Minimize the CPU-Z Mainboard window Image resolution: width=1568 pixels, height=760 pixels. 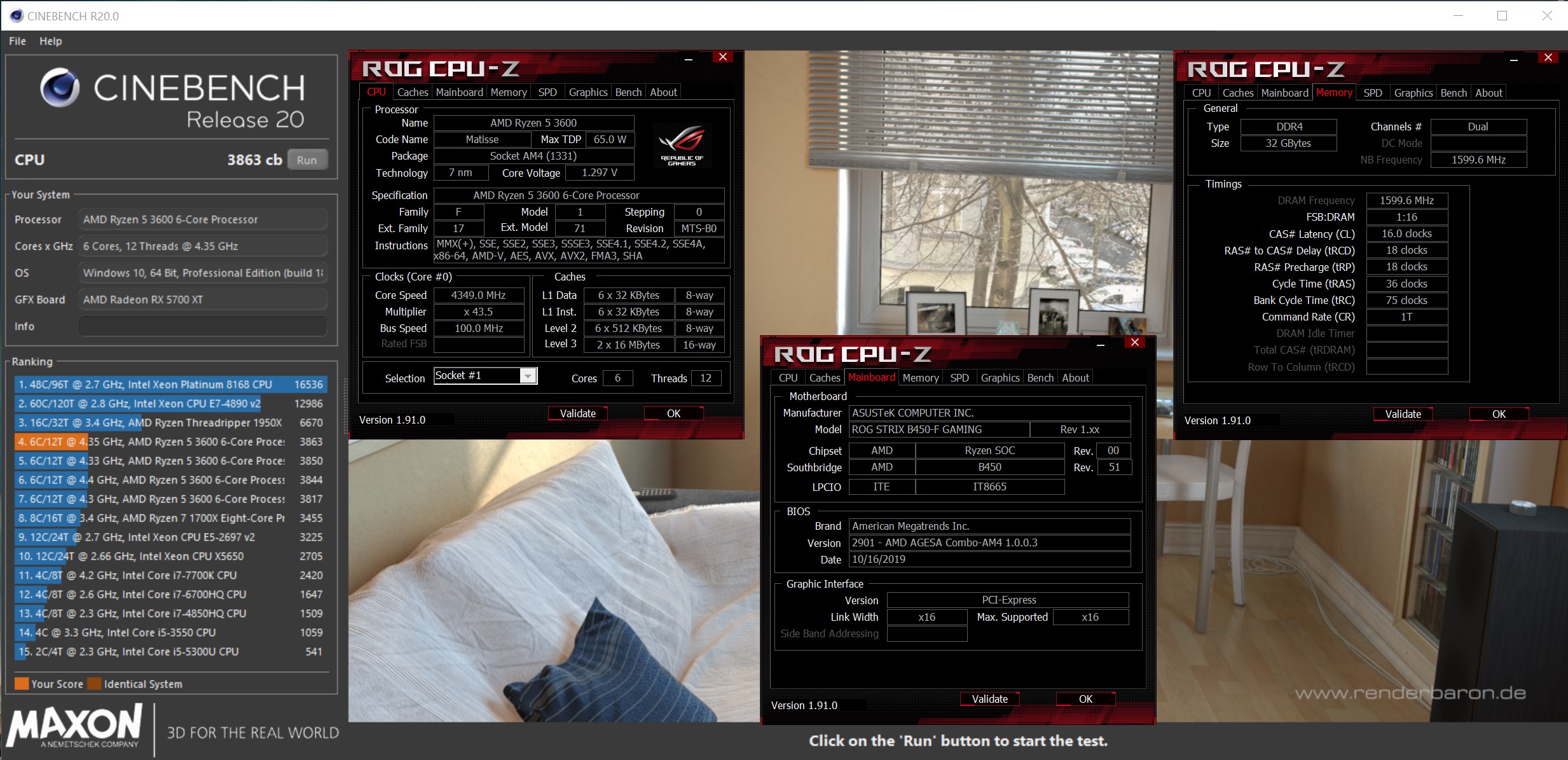click(1101, 344)
